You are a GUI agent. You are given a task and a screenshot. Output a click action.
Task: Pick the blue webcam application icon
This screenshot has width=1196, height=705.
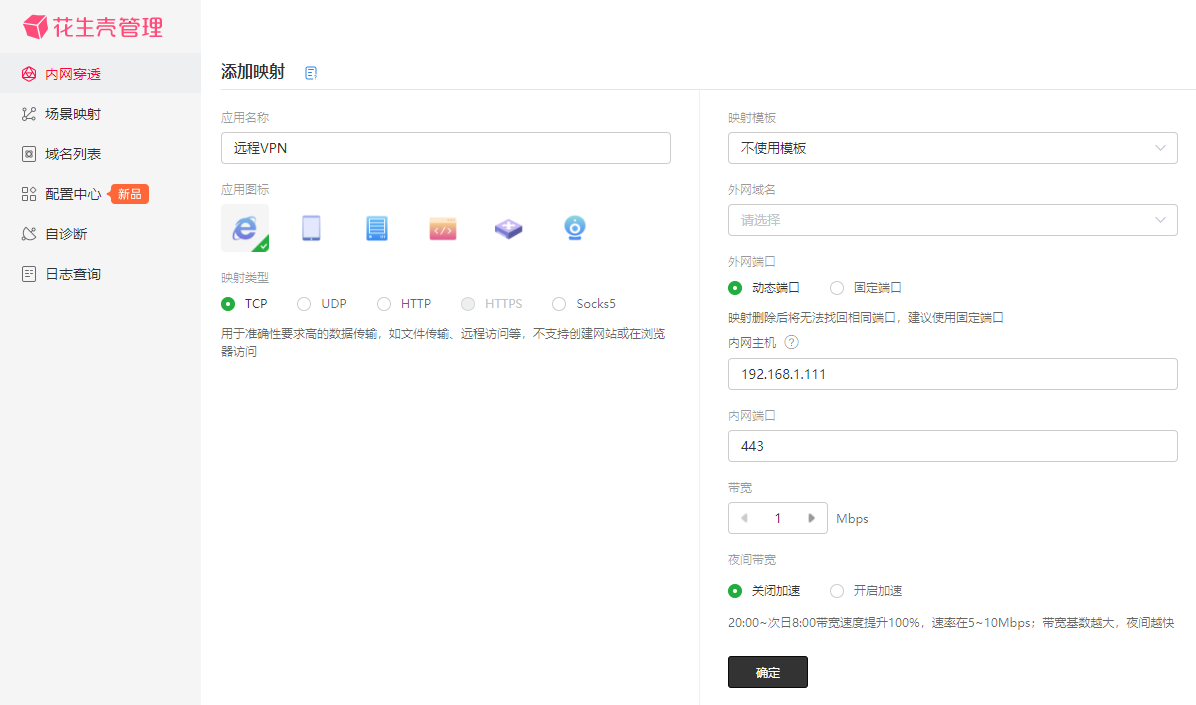pyautogui.click(x=574, y=228)
